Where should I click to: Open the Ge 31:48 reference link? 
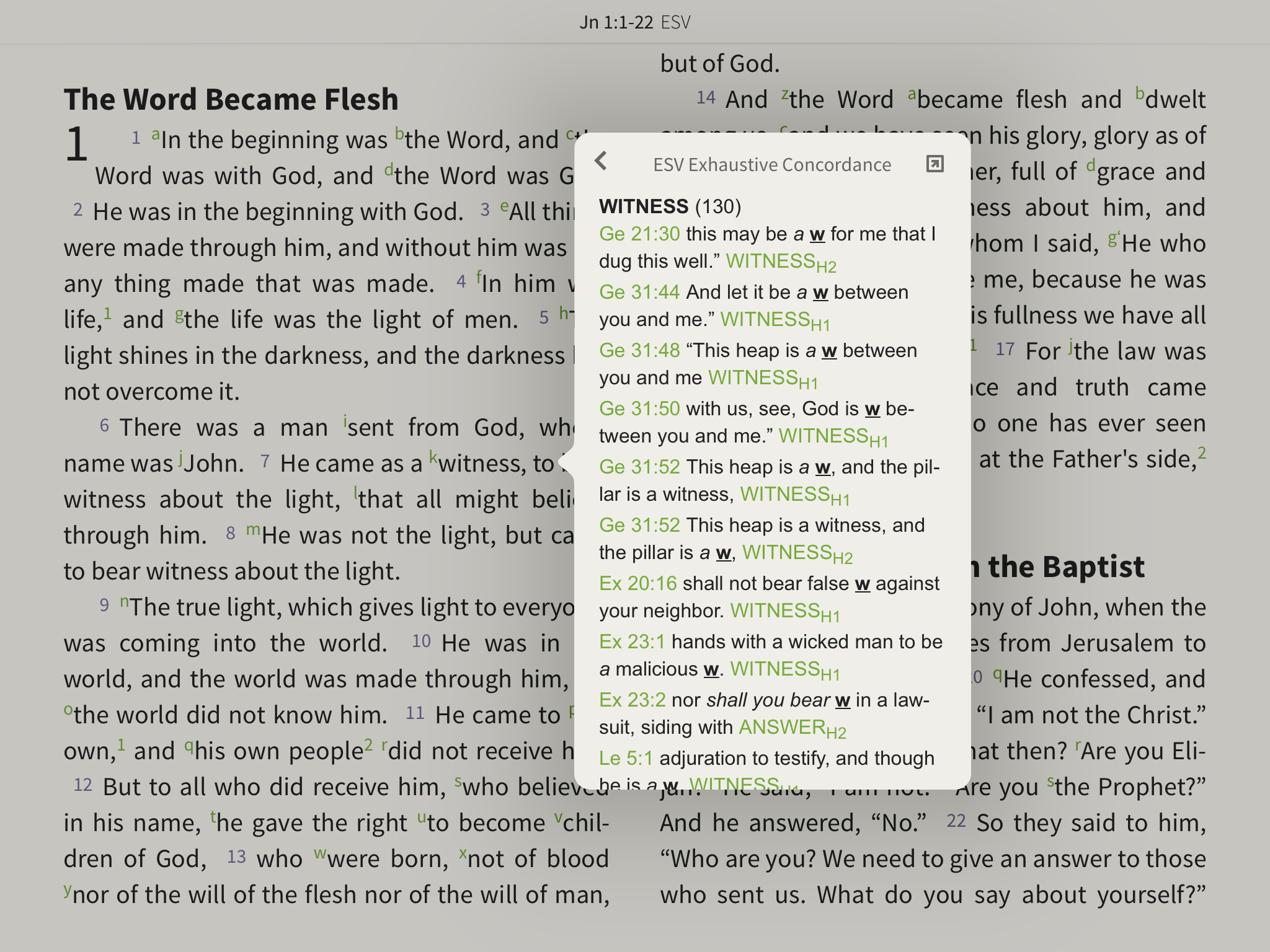point(639,350)
